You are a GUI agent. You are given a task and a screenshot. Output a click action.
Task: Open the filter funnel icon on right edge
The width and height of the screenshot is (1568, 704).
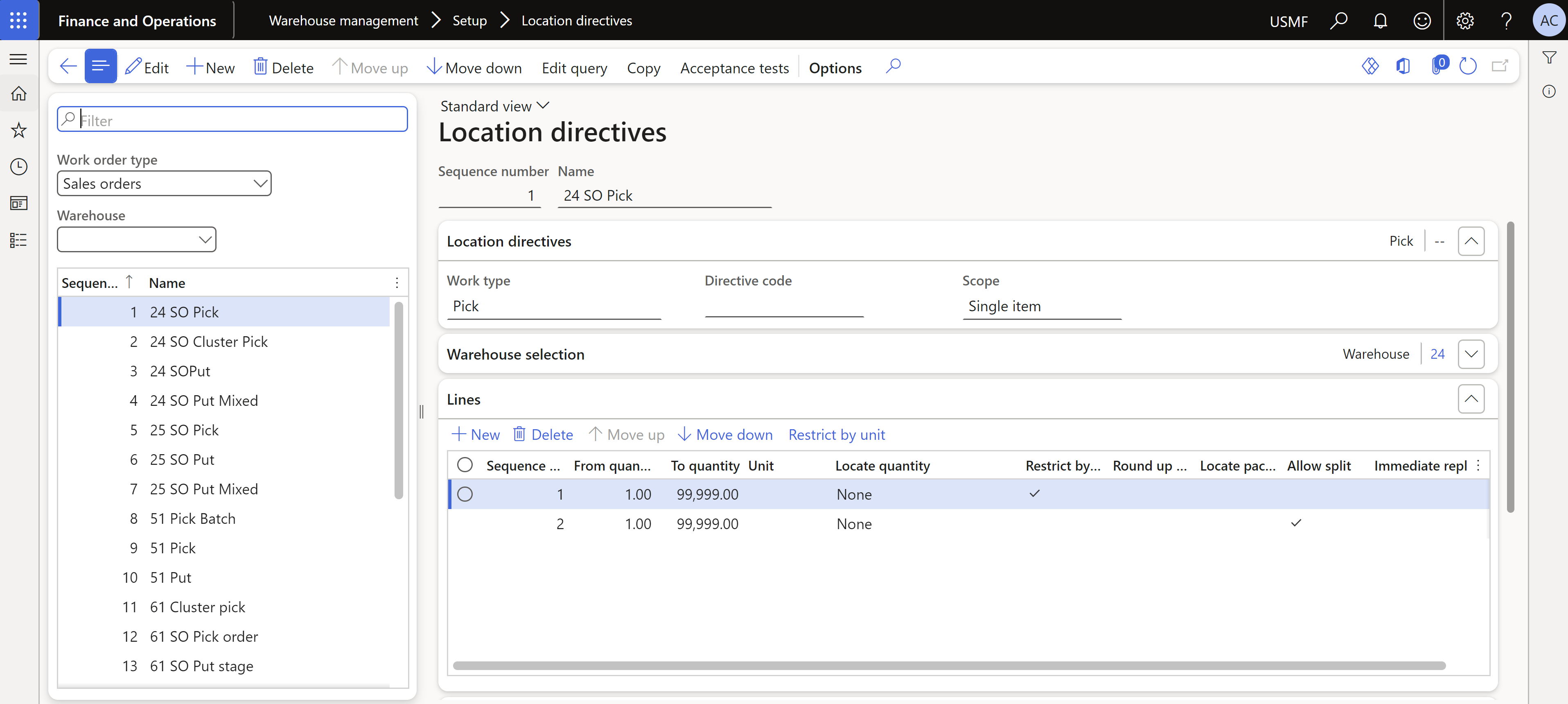1549,58
